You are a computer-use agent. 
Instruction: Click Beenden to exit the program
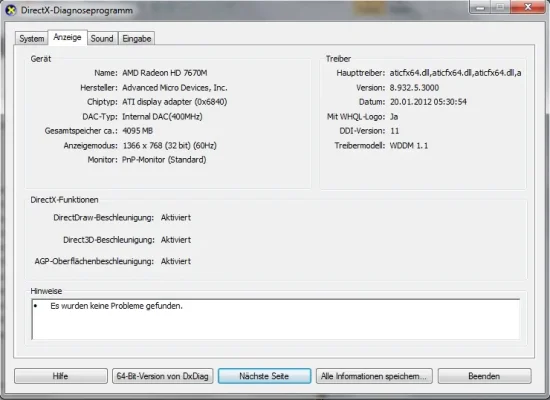[484, 376]
